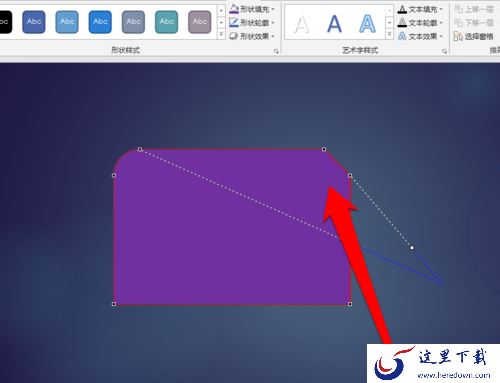
Task: Open the 形状填充 shape fill dropdown
Action: tap(252, 9)
